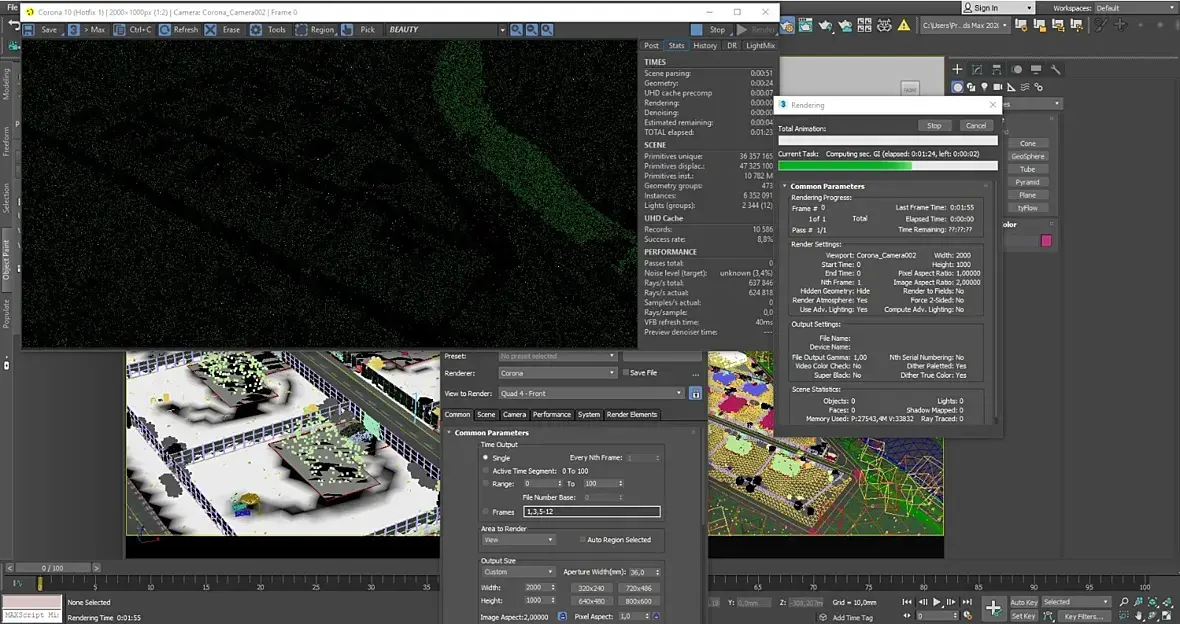Click Cancel in the Rendering dialog
The image size is (1180, 624).
click(976, 126)
